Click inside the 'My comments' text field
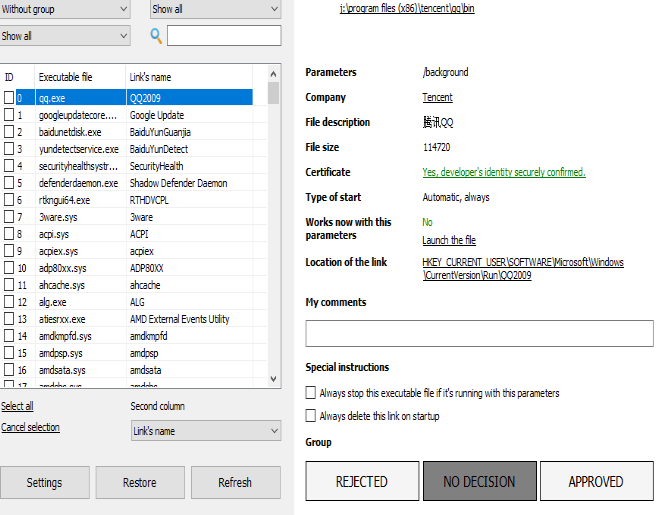 click(479, 333)
